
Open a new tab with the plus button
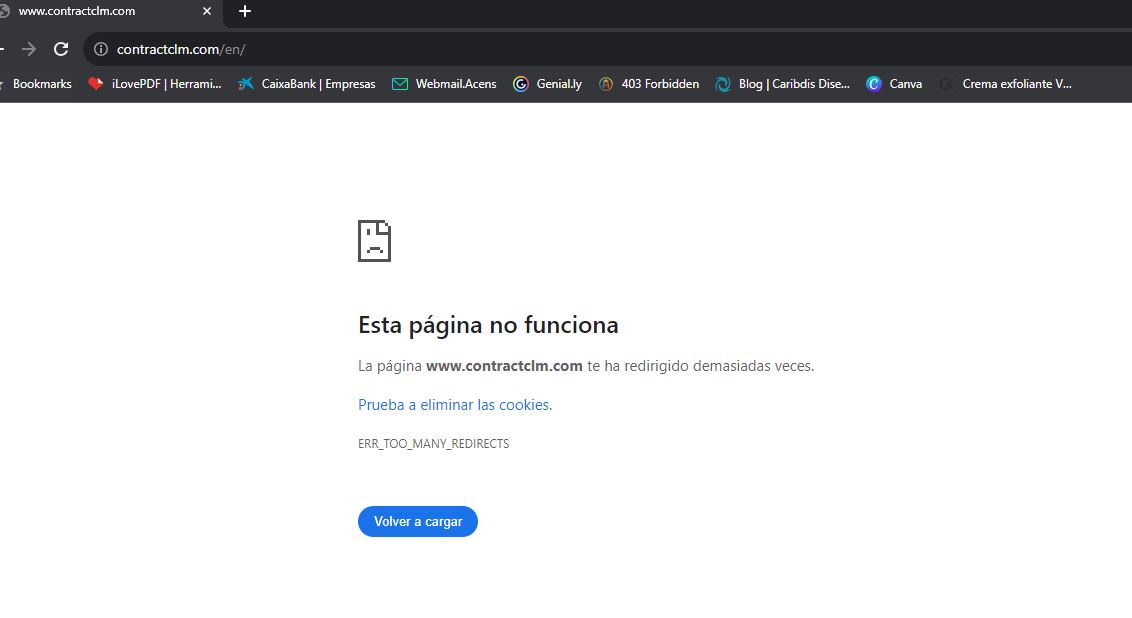[x=245, y=11]
